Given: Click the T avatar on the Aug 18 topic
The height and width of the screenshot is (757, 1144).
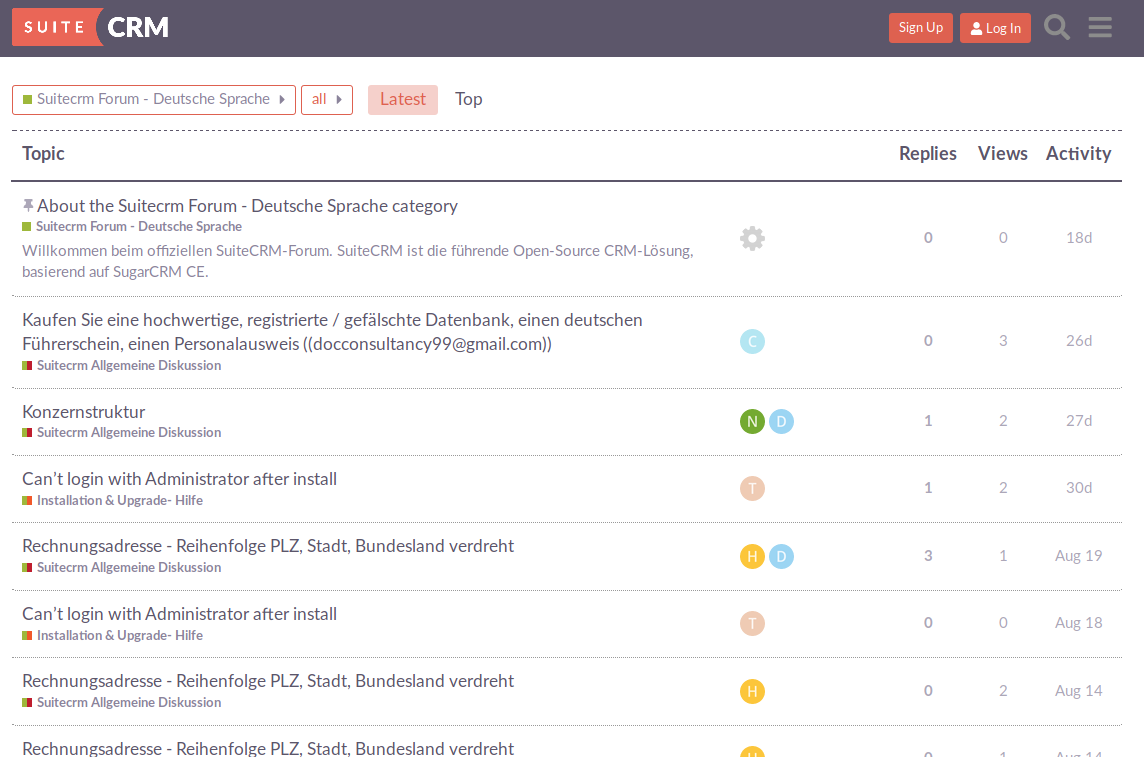Looking at the screenshot, I should pyautogui.click(x=752, y=624).
